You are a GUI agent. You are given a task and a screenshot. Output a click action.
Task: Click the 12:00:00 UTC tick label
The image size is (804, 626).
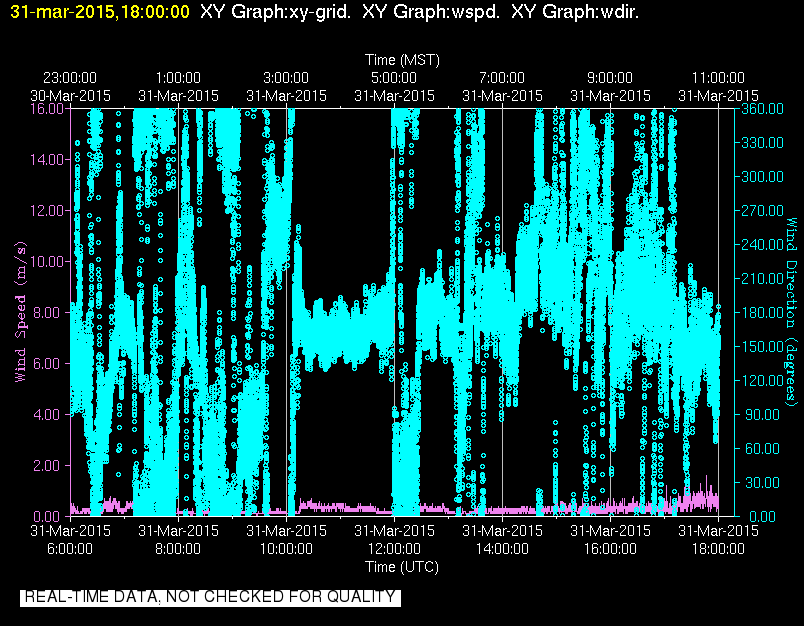tap(394, 549)
